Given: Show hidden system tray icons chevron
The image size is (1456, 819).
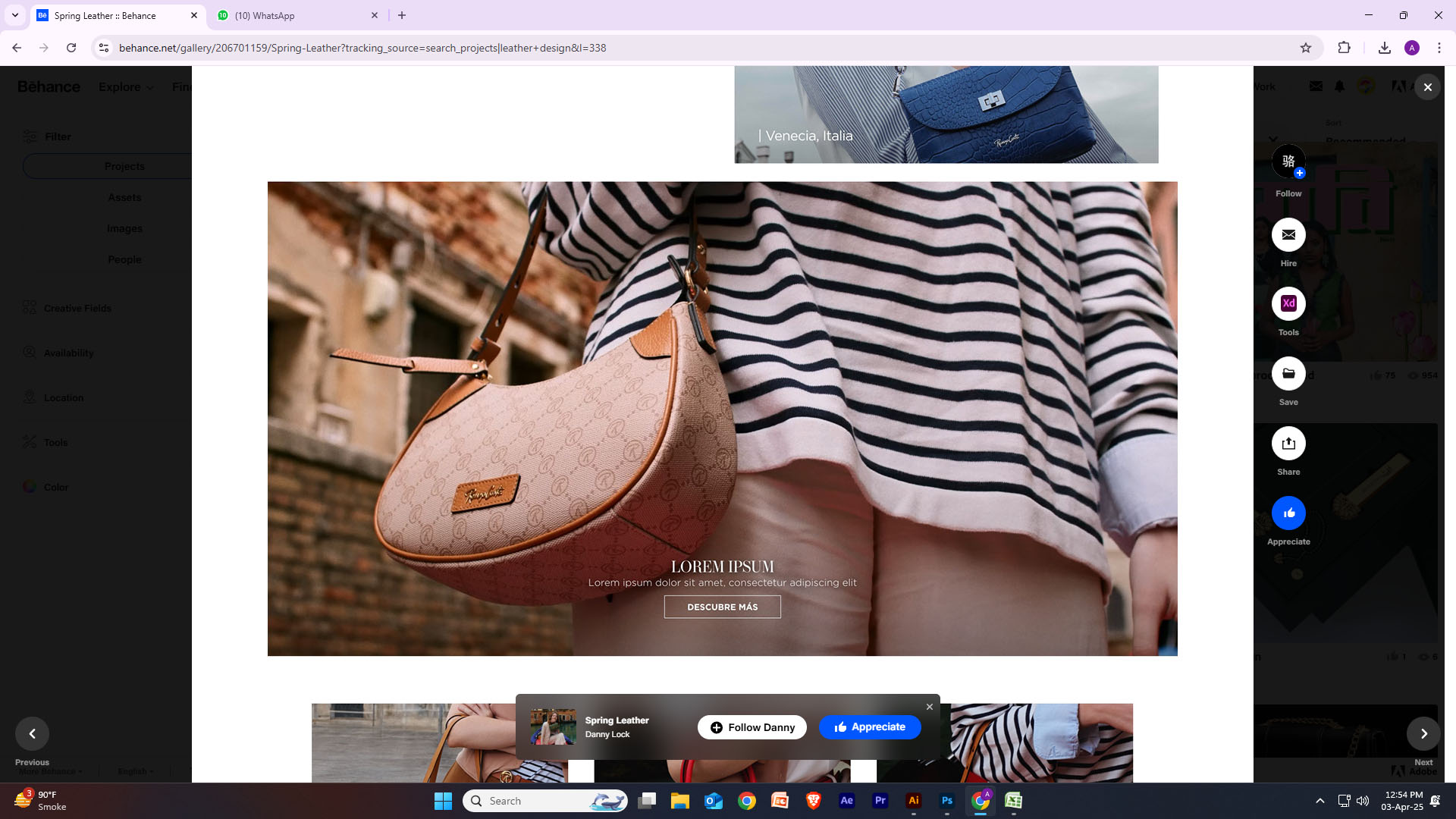Looking at the screenshot, I should [x=1319, y=801].
